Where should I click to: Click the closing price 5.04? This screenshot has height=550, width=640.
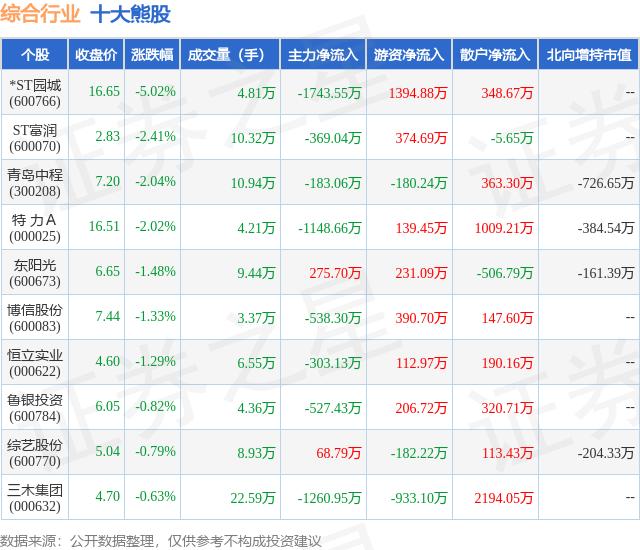click(108, 451)
